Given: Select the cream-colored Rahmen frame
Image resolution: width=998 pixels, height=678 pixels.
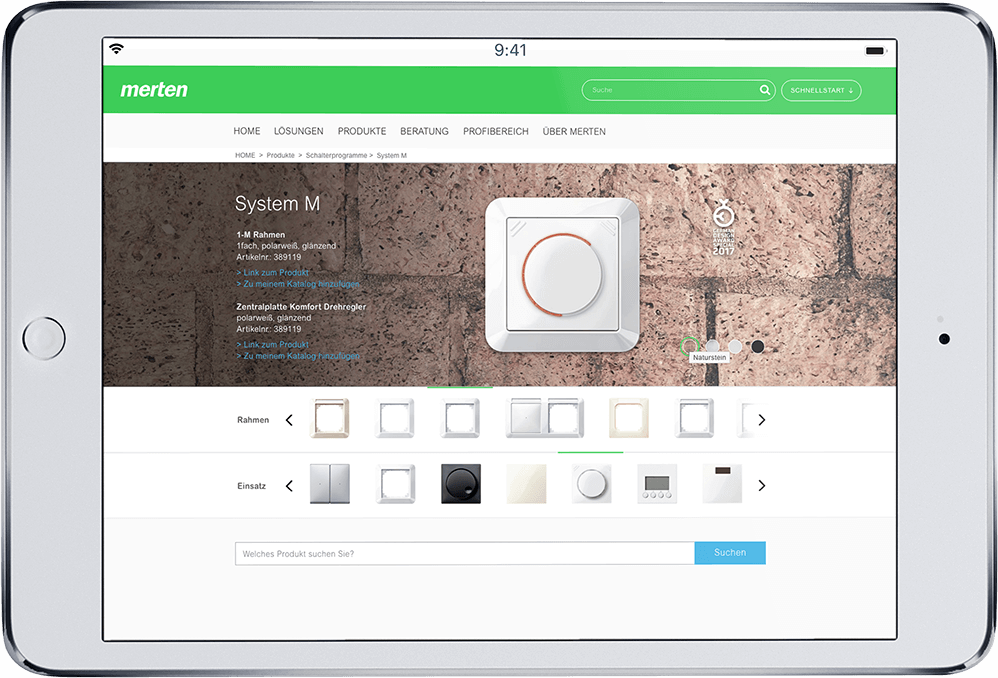Looking at the screenshot, I should [x=629, y=418].
